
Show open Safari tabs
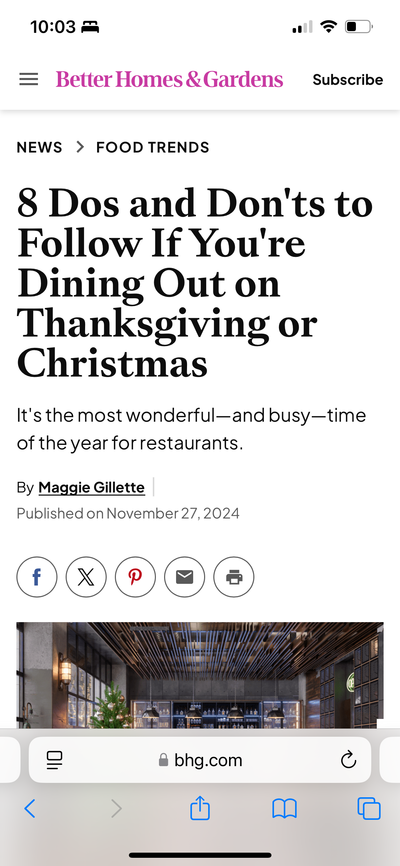pyautogui.click(x=369, y=809)
